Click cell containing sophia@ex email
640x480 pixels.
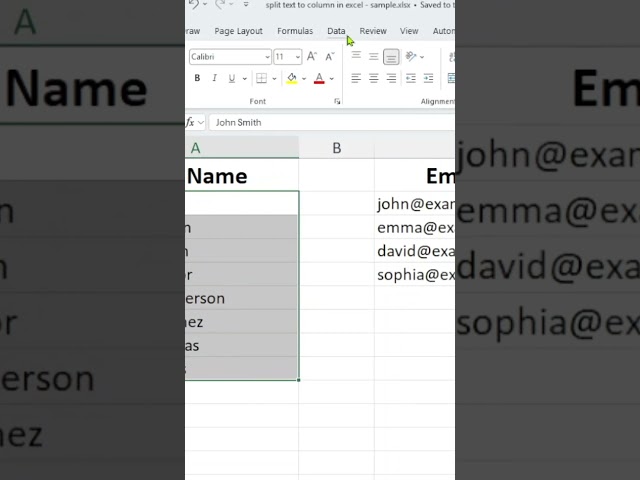[x=415, y=274]
